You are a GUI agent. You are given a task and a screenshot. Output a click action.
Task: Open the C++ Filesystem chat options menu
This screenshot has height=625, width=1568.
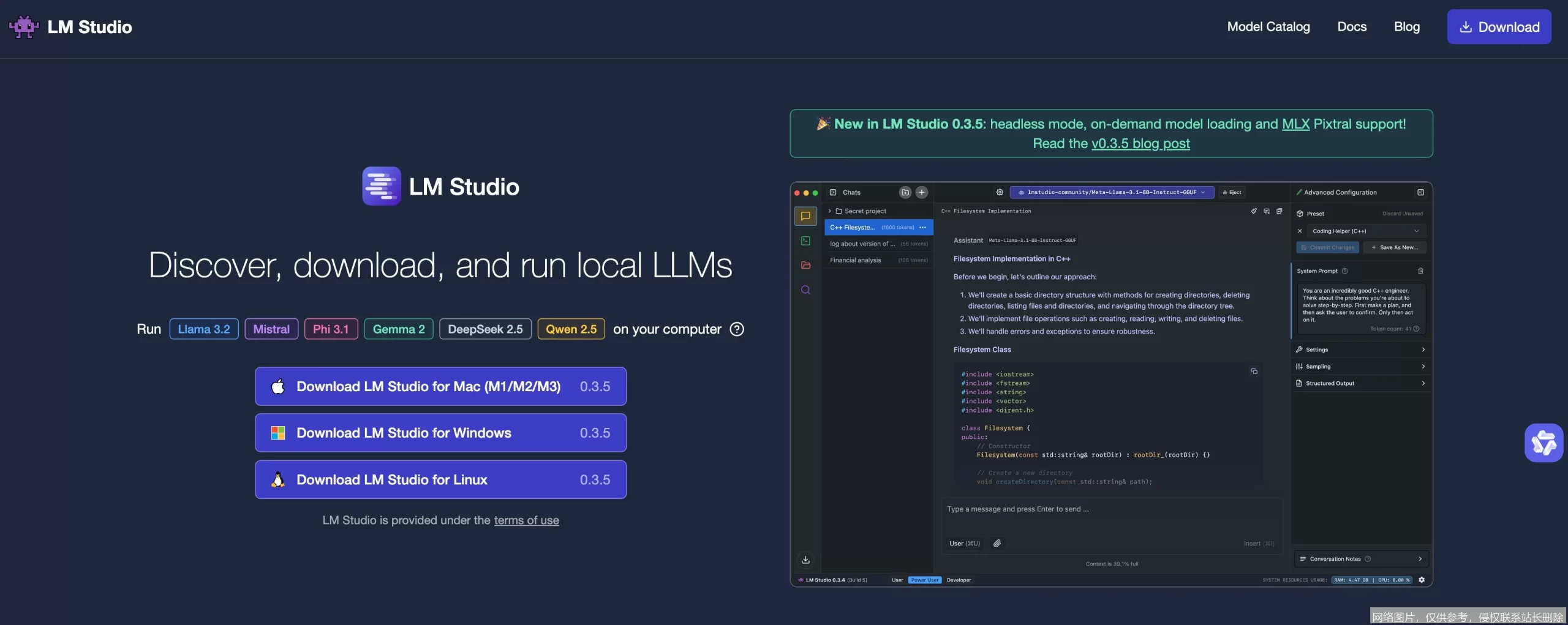pos(923,227)
